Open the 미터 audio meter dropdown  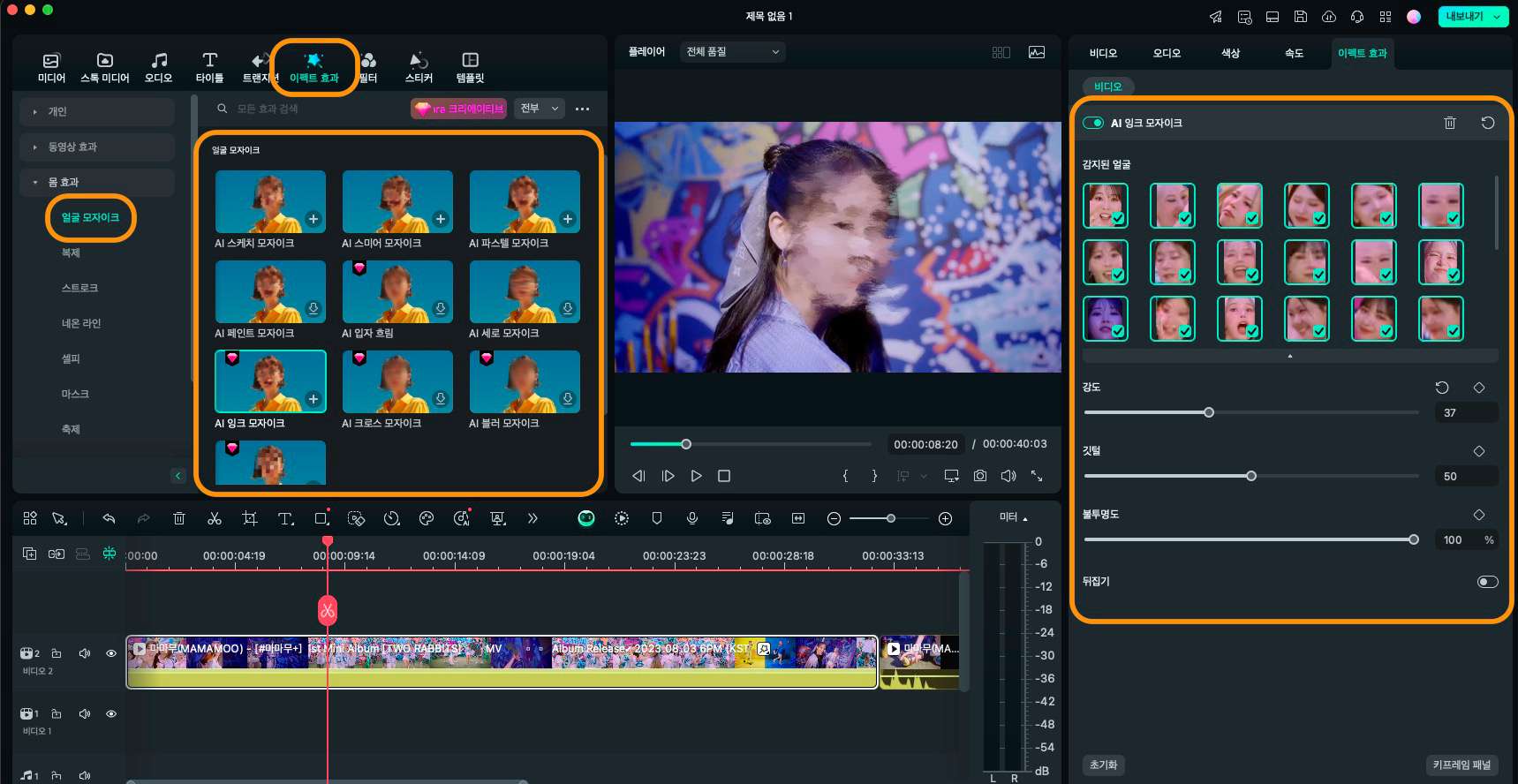tap(1014, 517)
